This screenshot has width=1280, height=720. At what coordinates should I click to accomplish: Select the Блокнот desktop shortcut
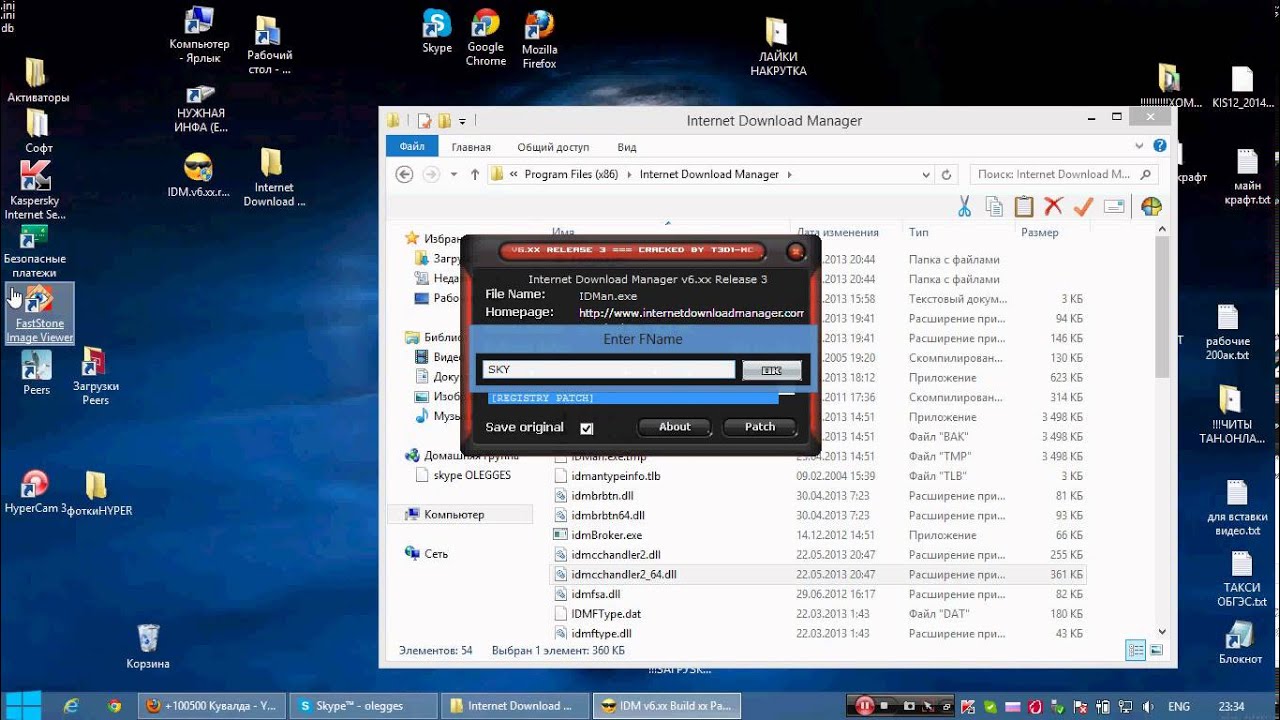1240,643
